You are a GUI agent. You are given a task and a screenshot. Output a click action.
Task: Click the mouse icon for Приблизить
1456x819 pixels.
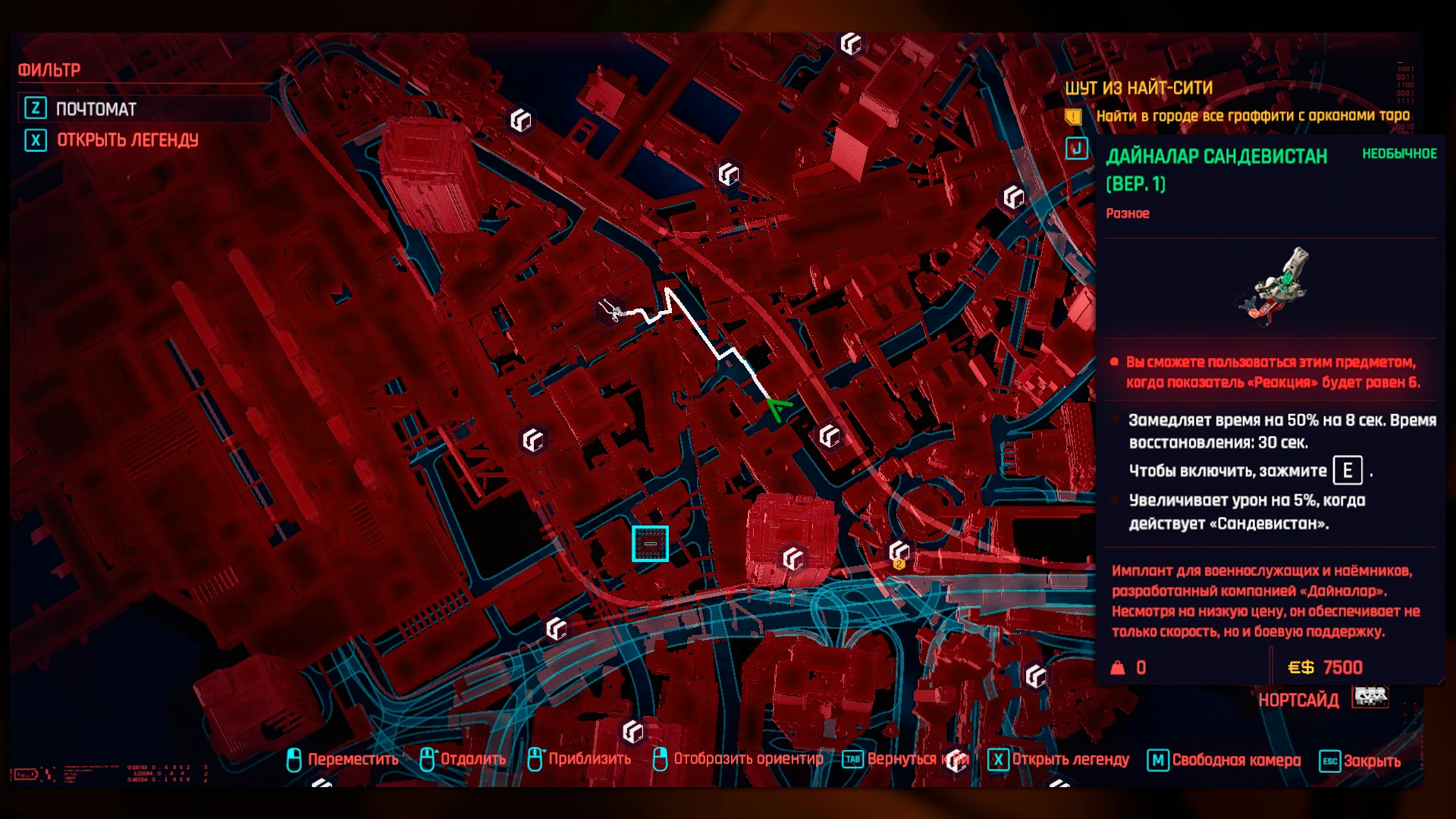(x=535, y=759)
